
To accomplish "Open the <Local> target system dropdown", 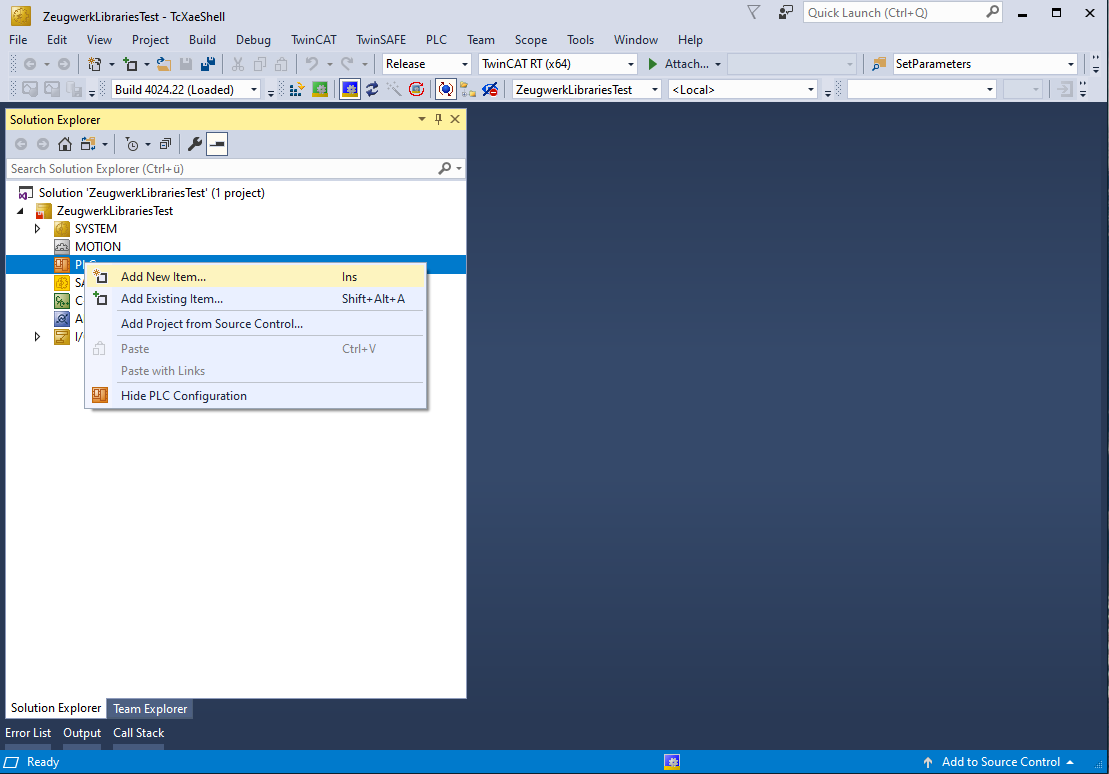I will [x=811, y=90].
